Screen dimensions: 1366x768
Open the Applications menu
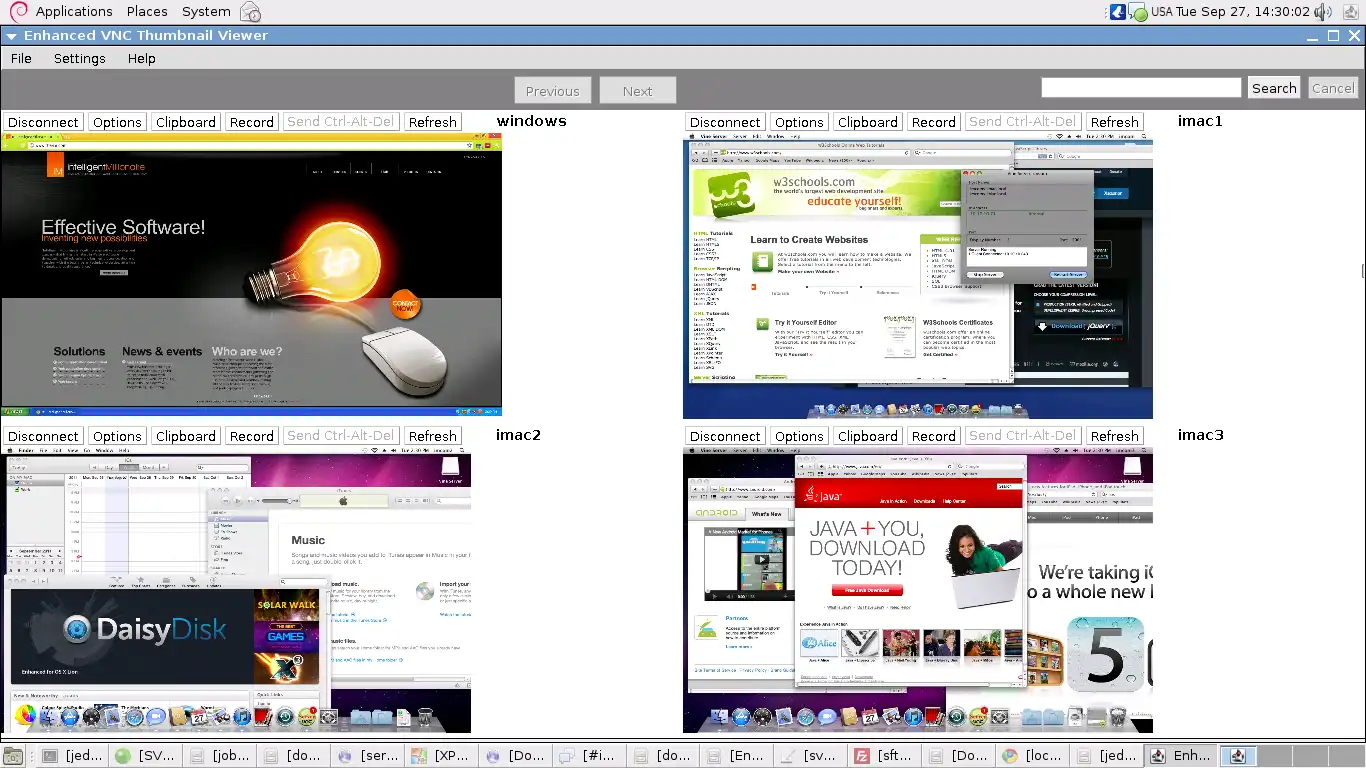[74, 12]
